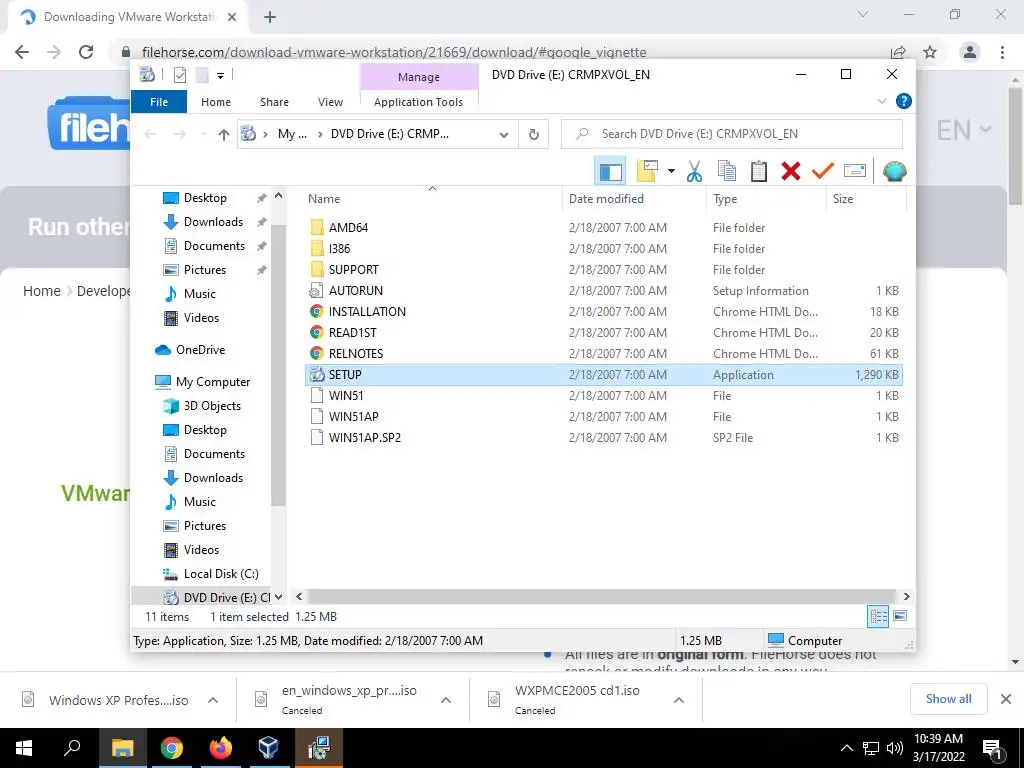Click the navigation pane vertical scrollbar
The width and height of the screenshot is (1024, 768).
tap(278, 366)
